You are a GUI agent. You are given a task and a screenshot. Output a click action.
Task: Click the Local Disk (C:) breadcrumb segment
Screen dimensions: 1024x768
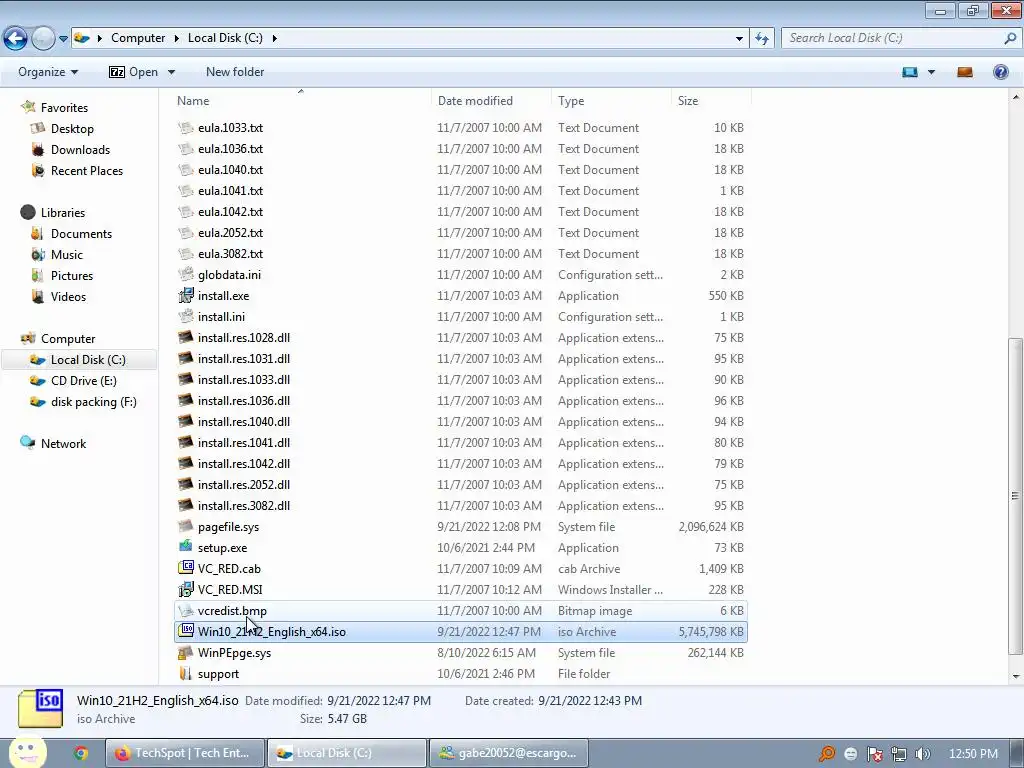pyautogui.click(x=225, y=38)
